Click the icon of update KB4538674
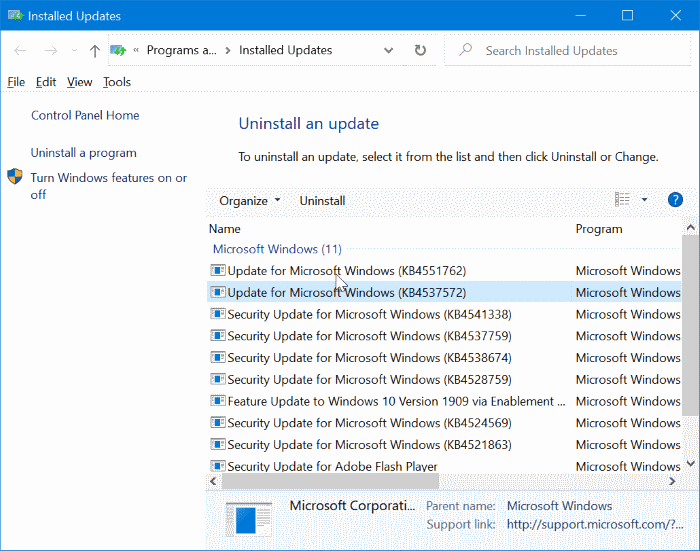The image size is (700, 551). (218, 357)
